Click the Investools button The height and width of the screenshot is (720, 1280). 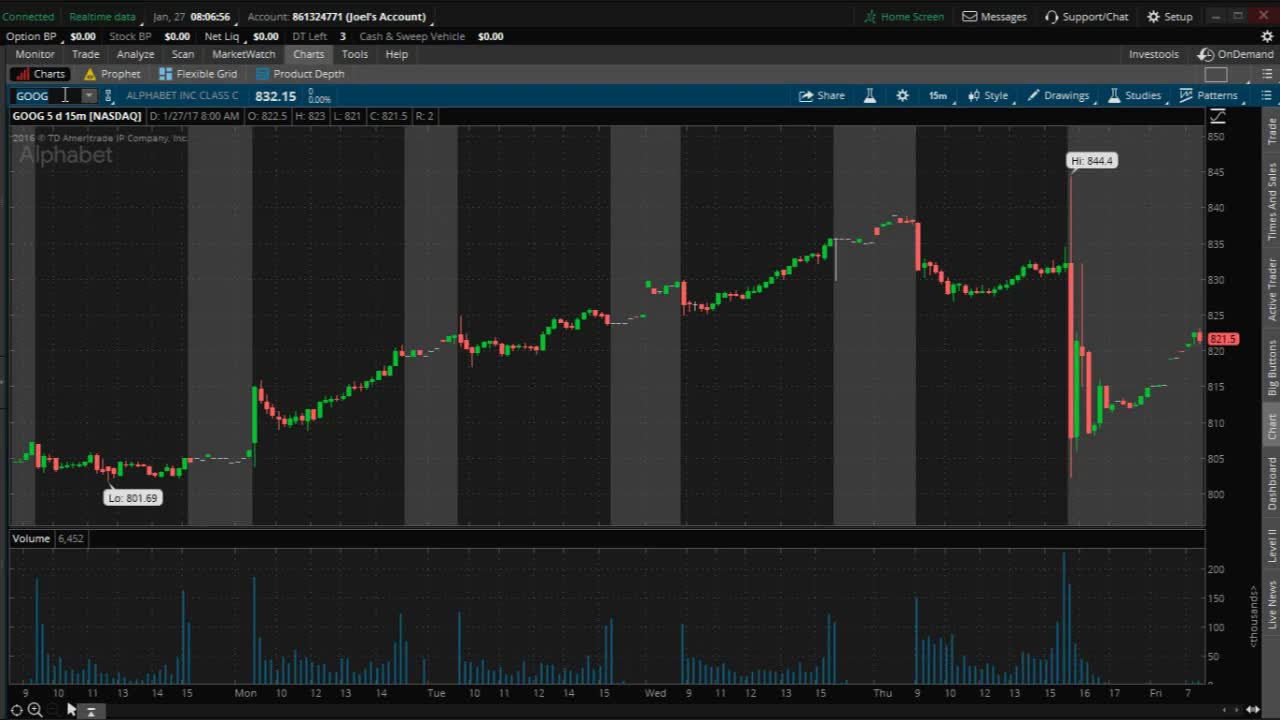[1153, 54]
